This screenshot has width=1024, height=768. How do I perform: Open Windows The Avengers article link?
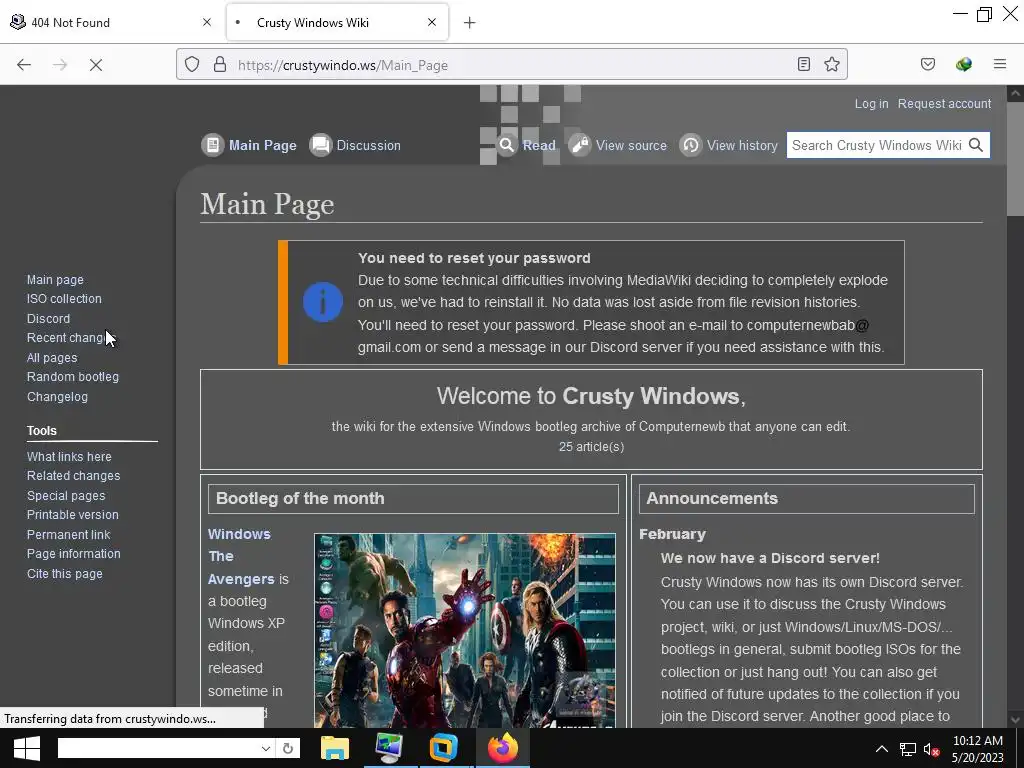click(x=240, y=556)
